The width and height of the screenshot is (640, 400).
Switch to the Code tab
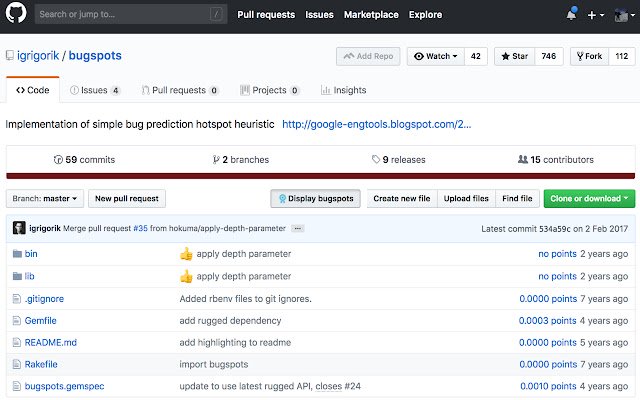[x=33, y=90]
